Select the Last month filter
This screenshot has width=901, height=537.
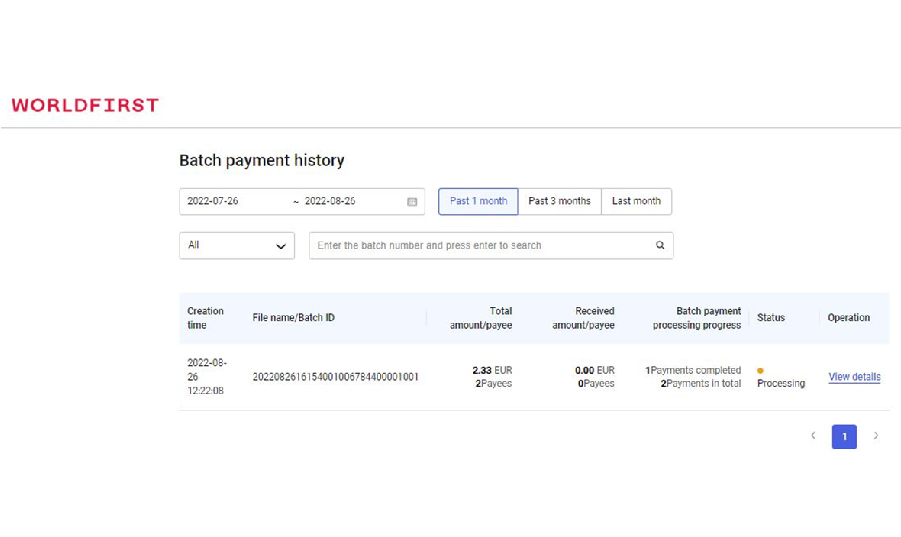(636, 201)
